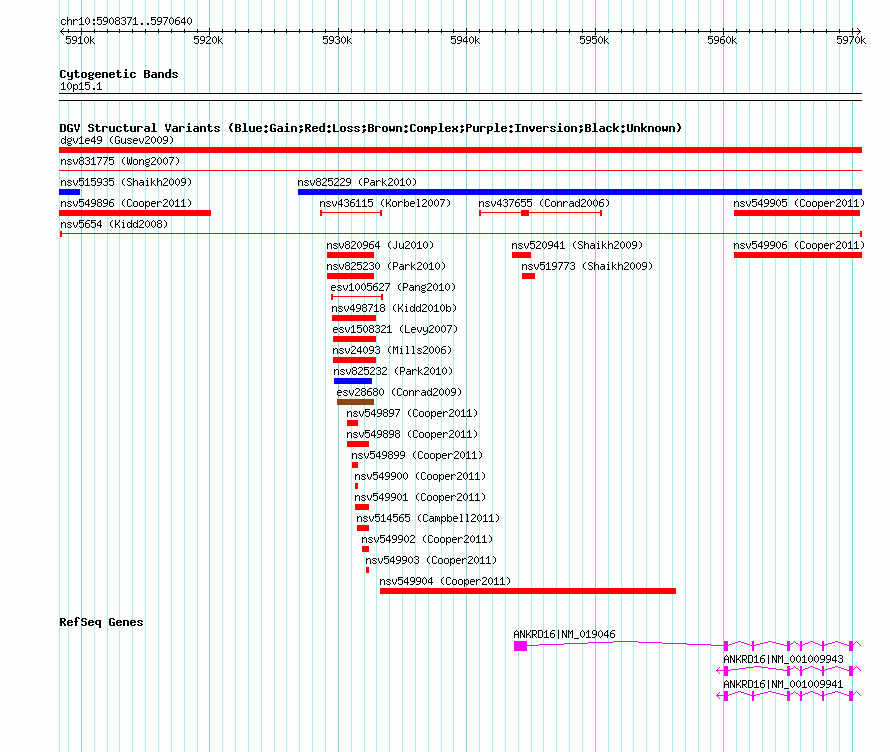Click nsv549896 (Cooper2011) label

tap(126, 203)
